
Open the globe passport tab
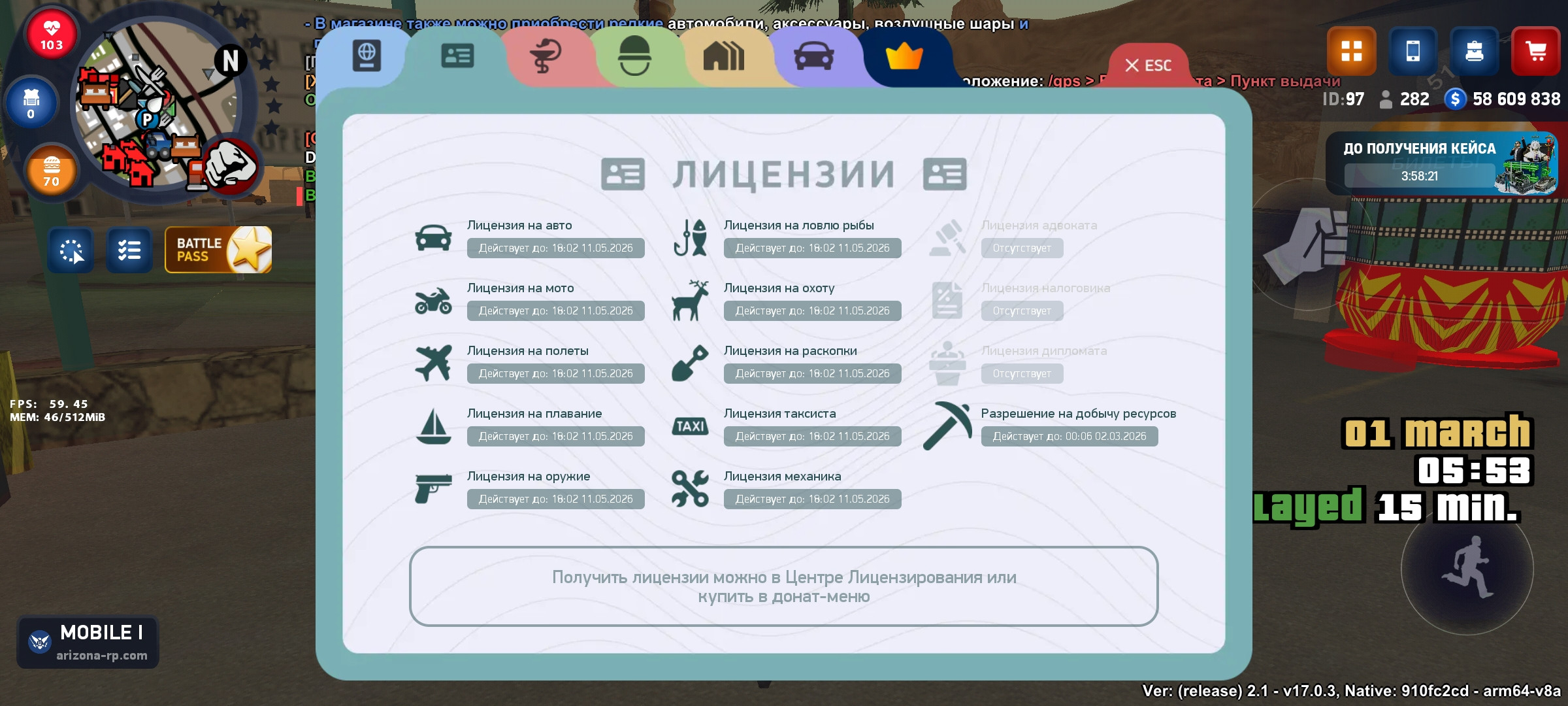tap(367, 56)
